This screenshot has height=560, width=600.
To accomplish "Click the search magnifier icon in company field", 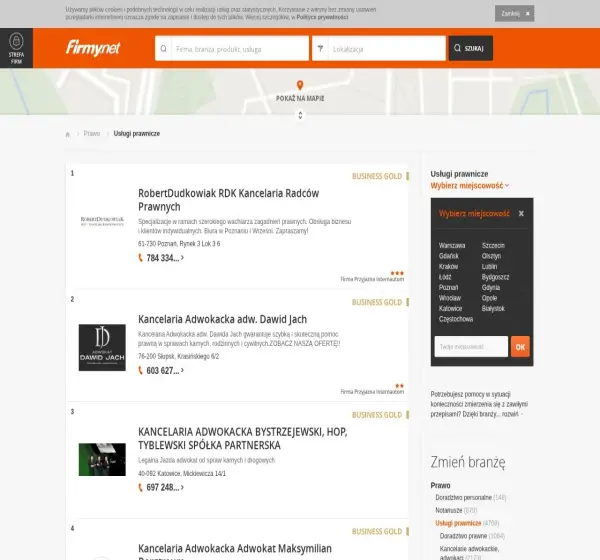I will (163, 49).
